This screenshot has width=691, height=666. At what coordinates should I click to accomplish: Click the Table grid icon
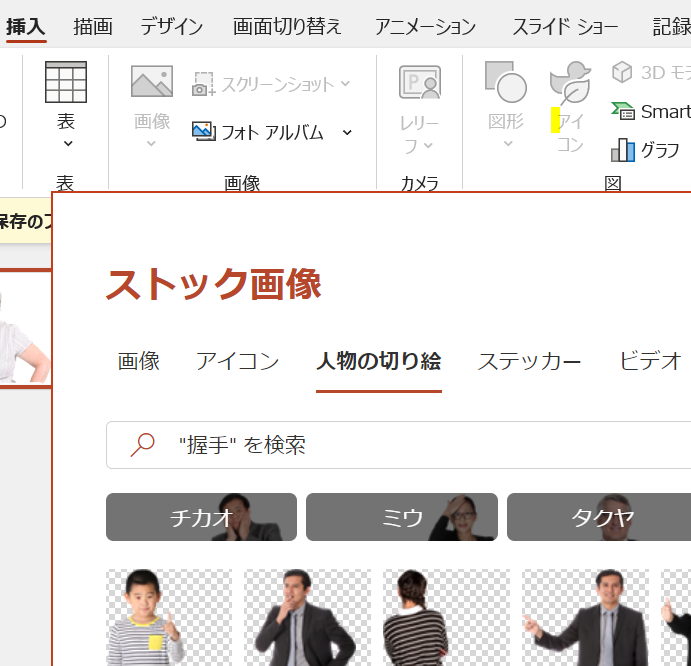coord(65,82)
